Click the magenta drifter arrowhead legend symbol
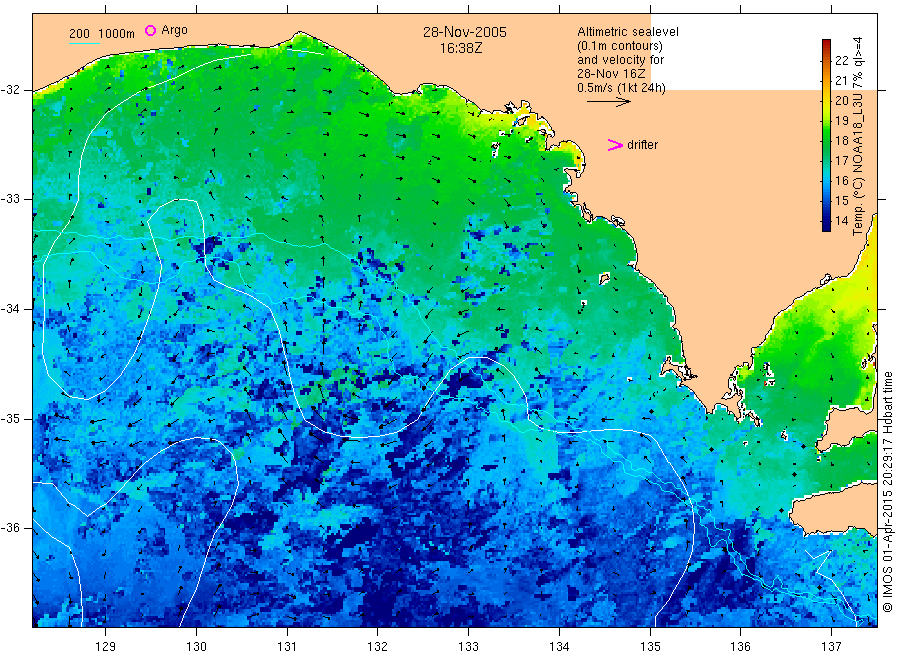Screen dimensions: 900x660 615,145
